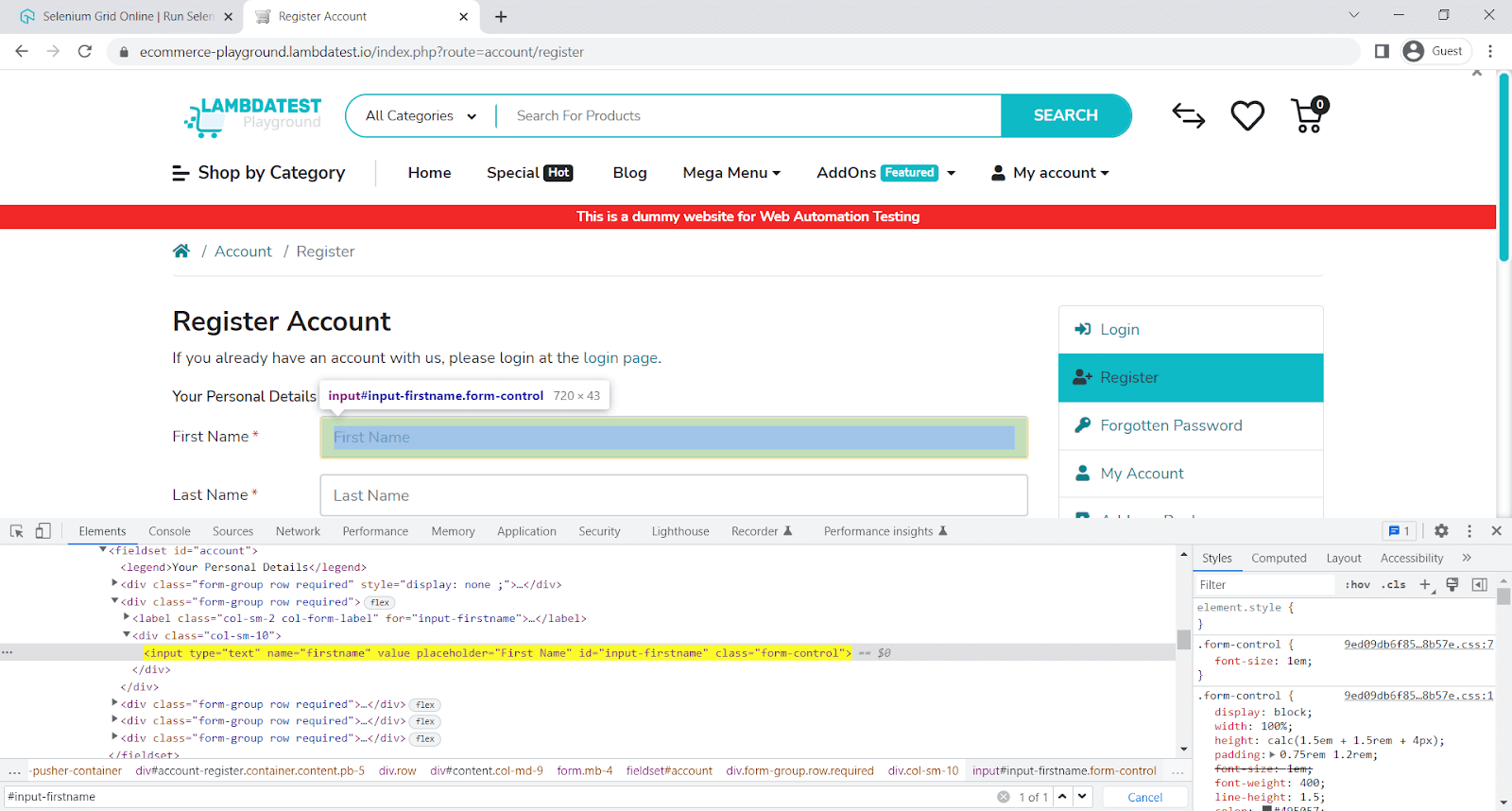The height and width of the screenshot is (811, 1512).
Task: Open the Blog nav link
Action: click(x=629, y=172)
